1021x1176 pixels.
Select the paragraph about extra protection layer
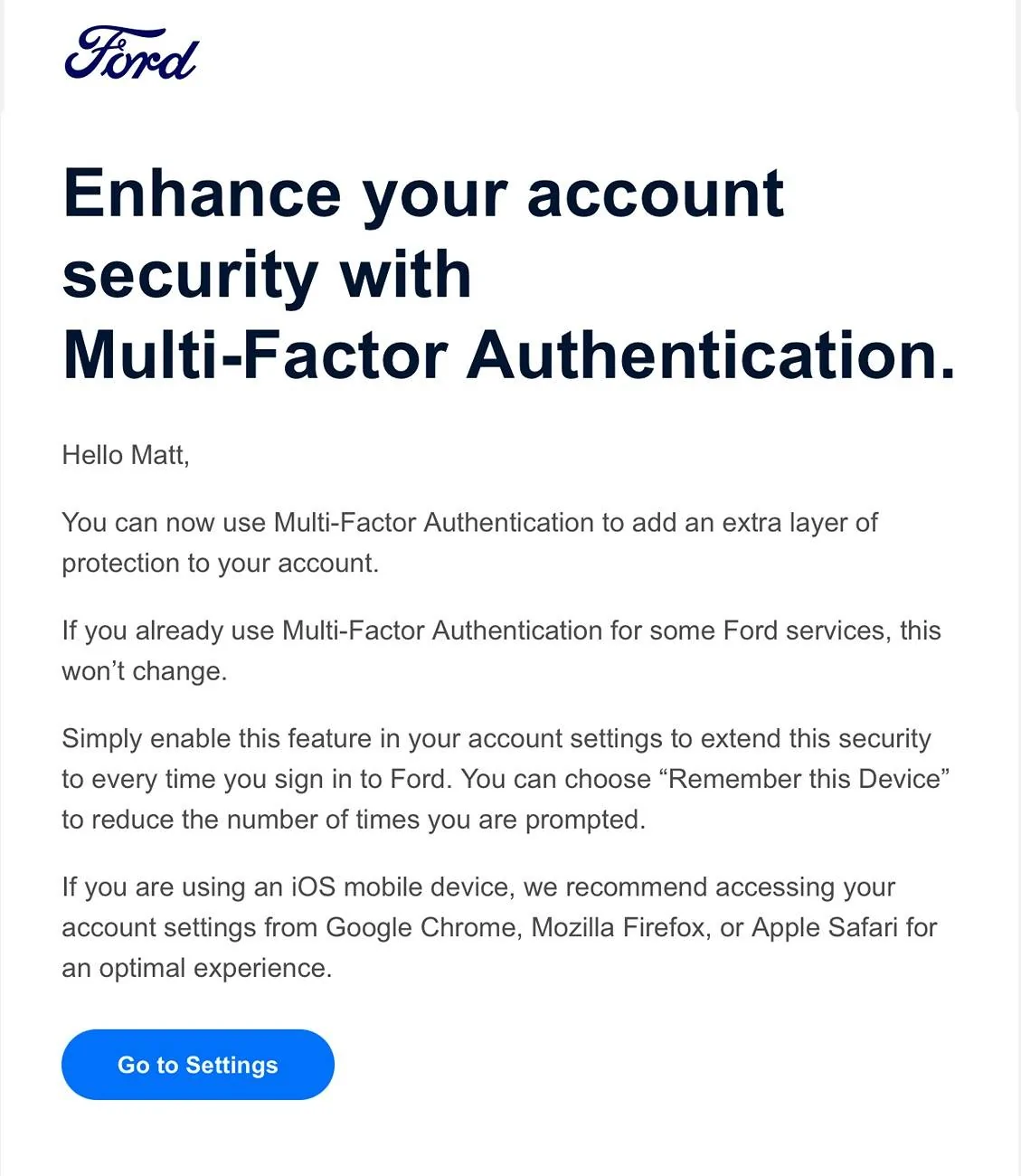coord(468,541)
